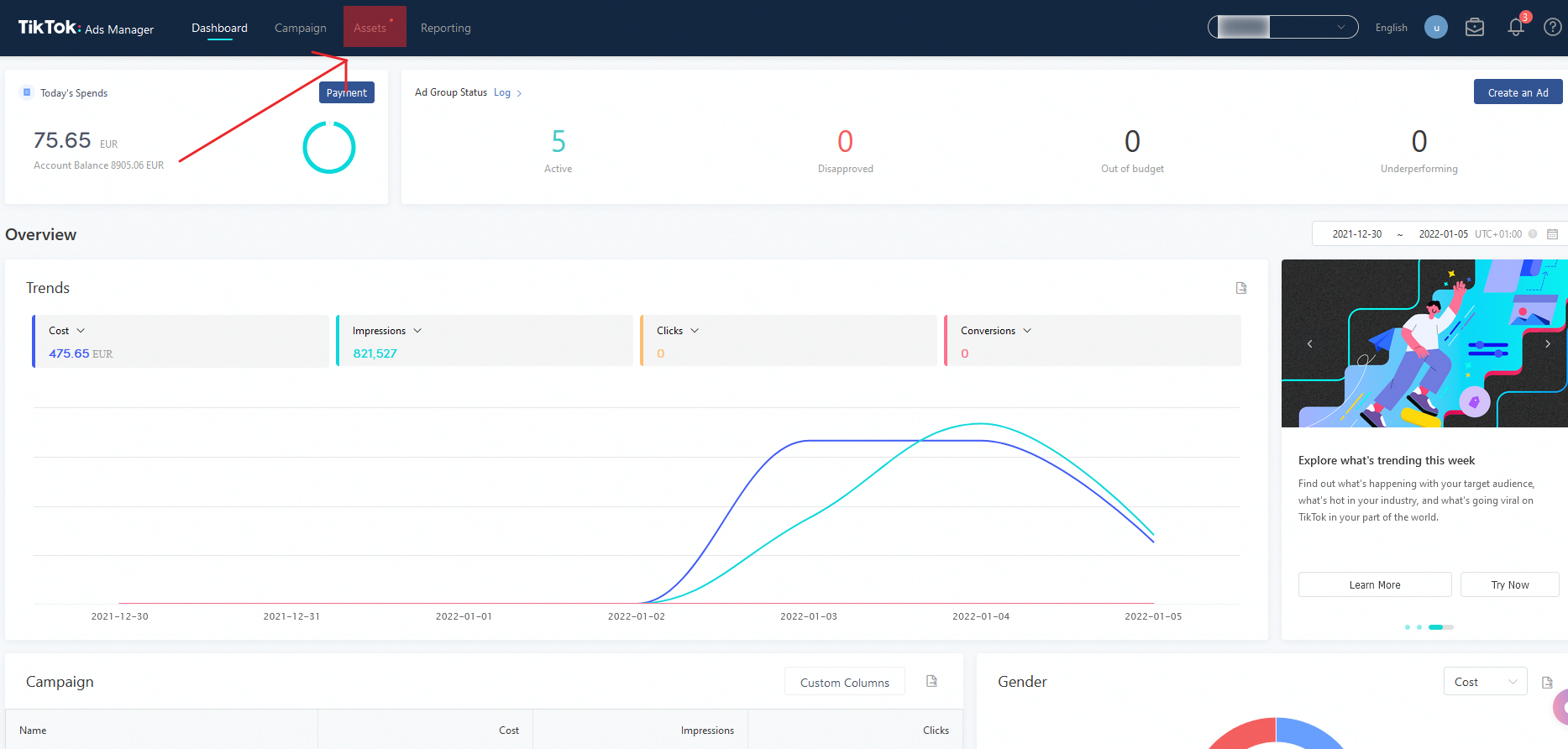Change language from English
Viewport: 1568px width, 749px height.
click(1391, 28)
